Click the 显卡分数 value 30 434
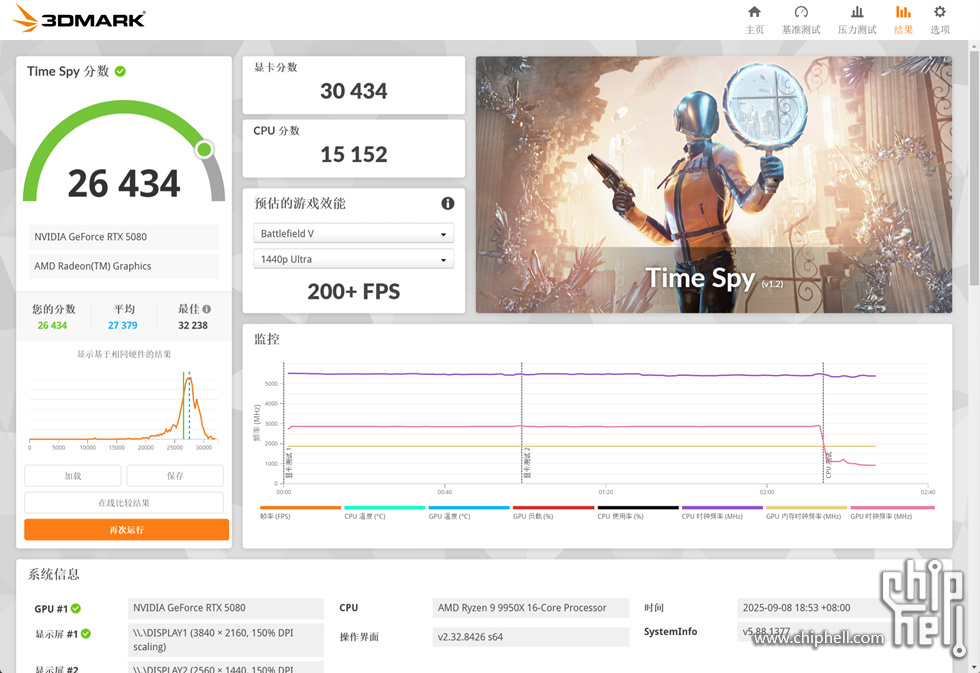Image resolution: width=980 pixels, height=673 pixels. click(x=354, y=91)
